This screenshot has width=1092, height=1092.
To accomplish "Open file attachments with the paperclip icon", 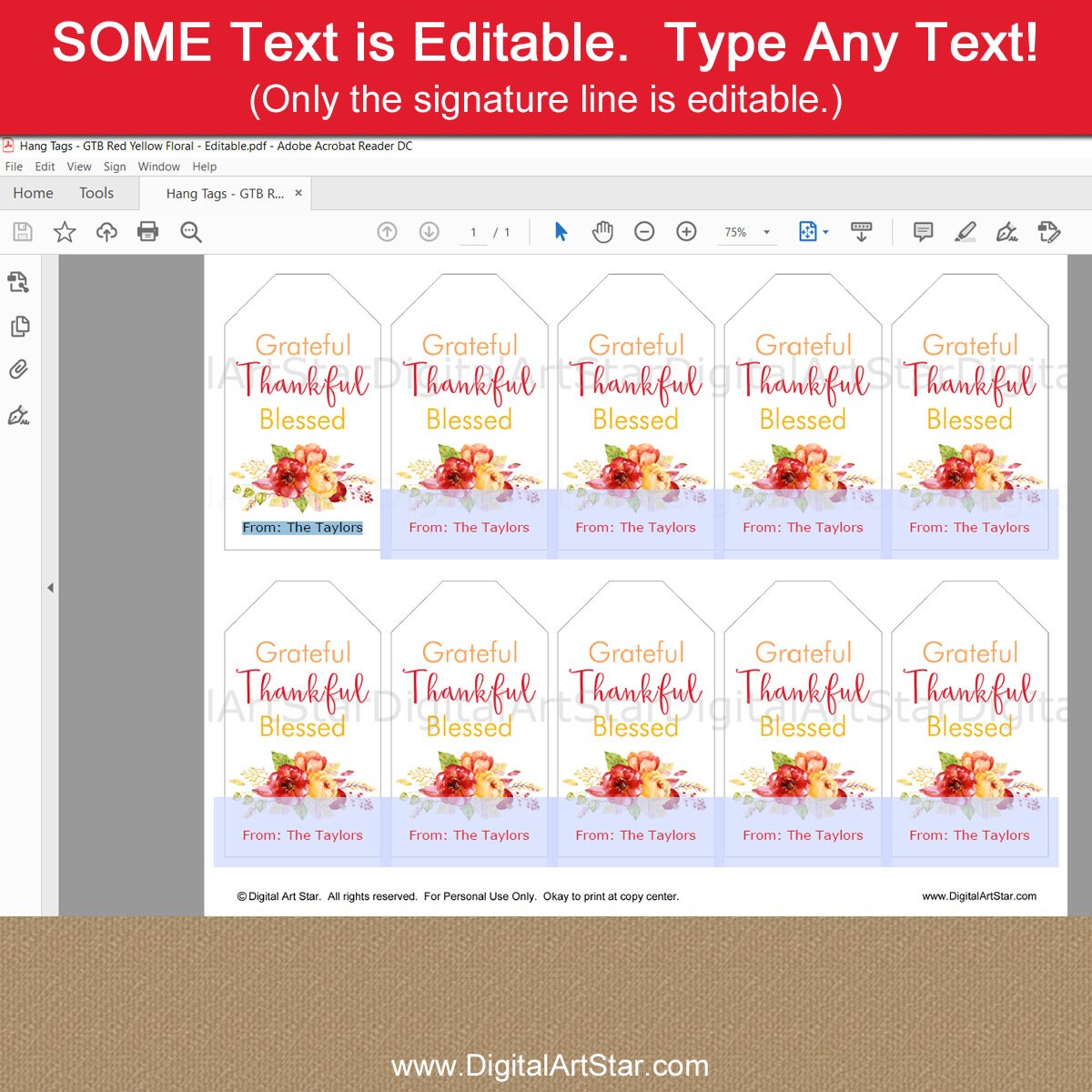I will [x=20, y=369].
